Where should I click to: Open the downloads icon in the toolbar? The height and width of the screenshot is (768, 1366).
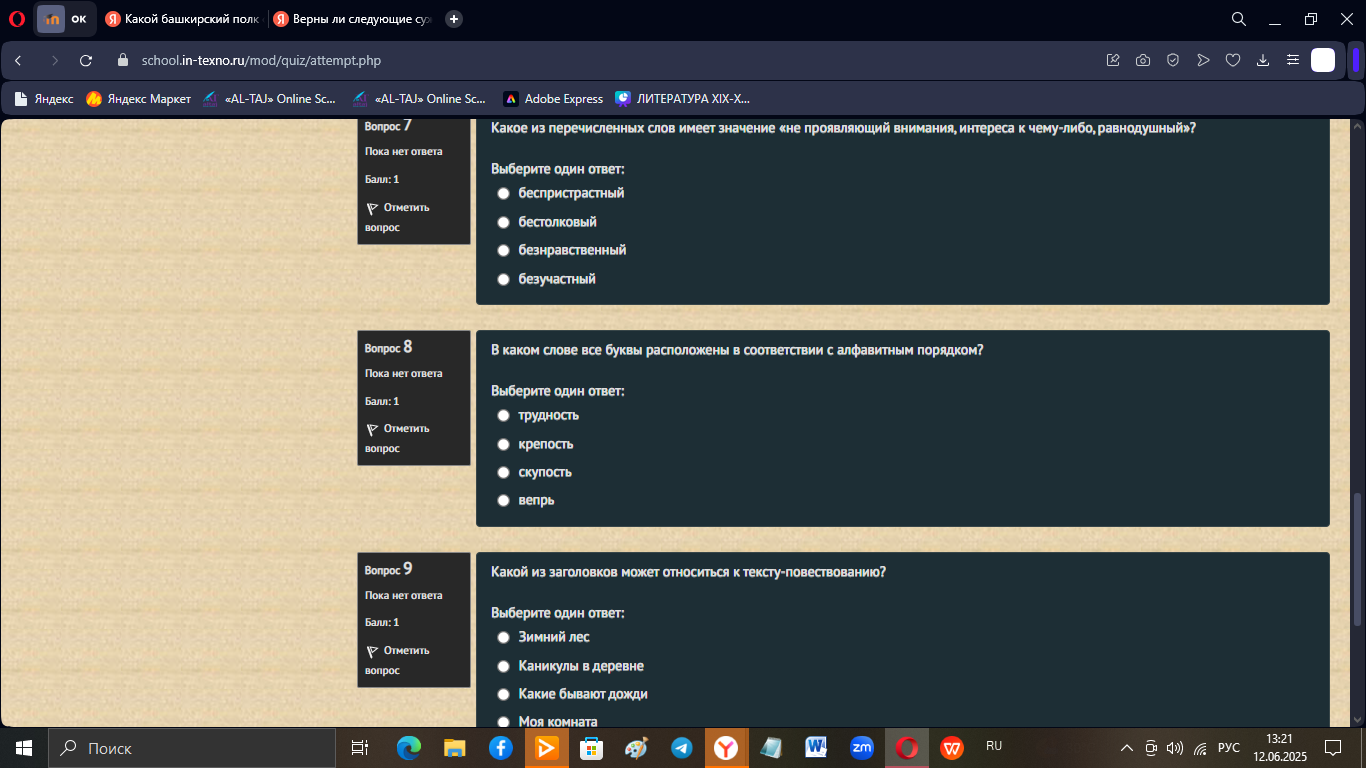coord(1263,60)
